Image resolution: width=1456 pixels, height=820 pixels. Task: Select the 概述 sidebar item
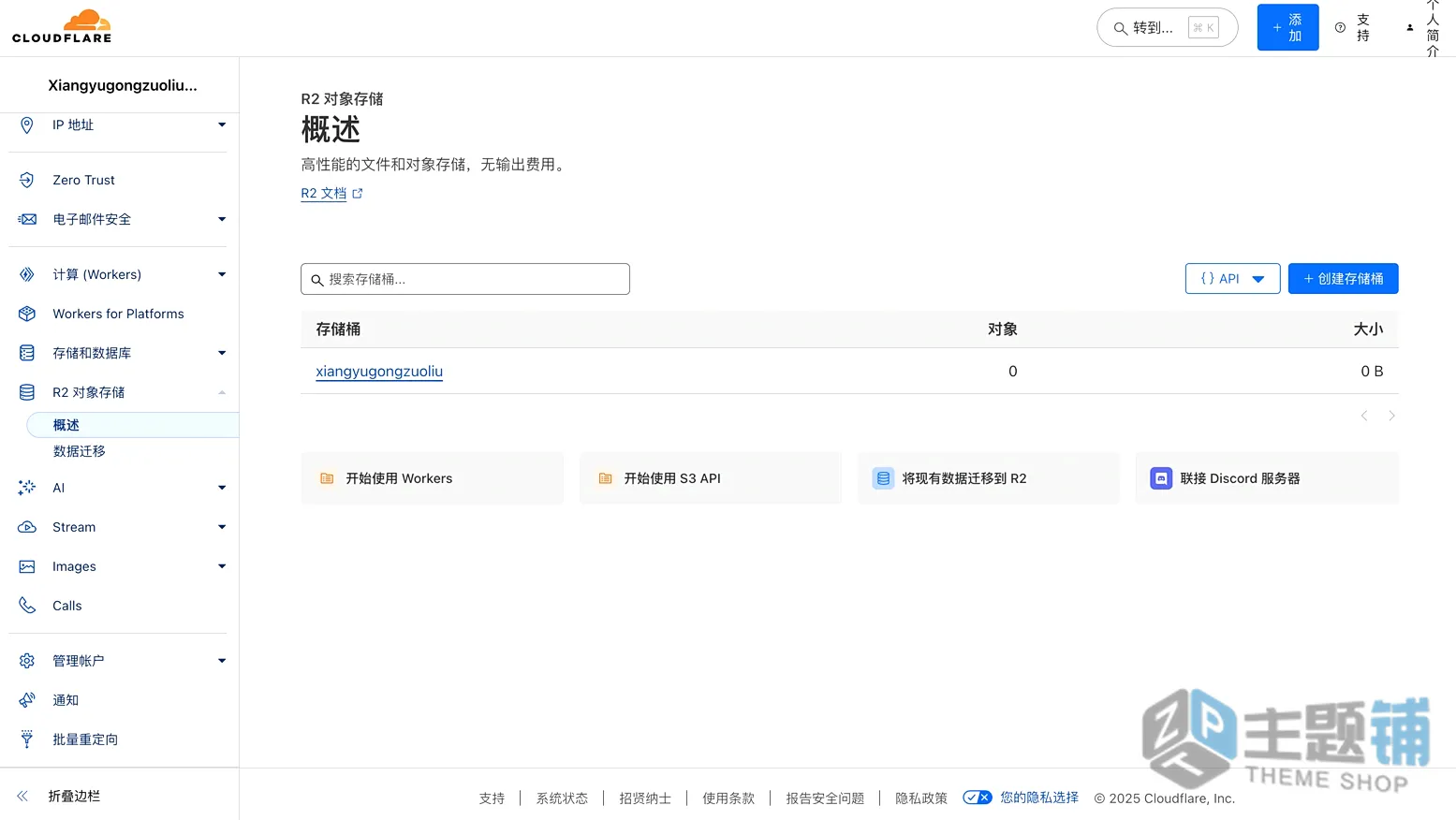click(x=132, y=425)
